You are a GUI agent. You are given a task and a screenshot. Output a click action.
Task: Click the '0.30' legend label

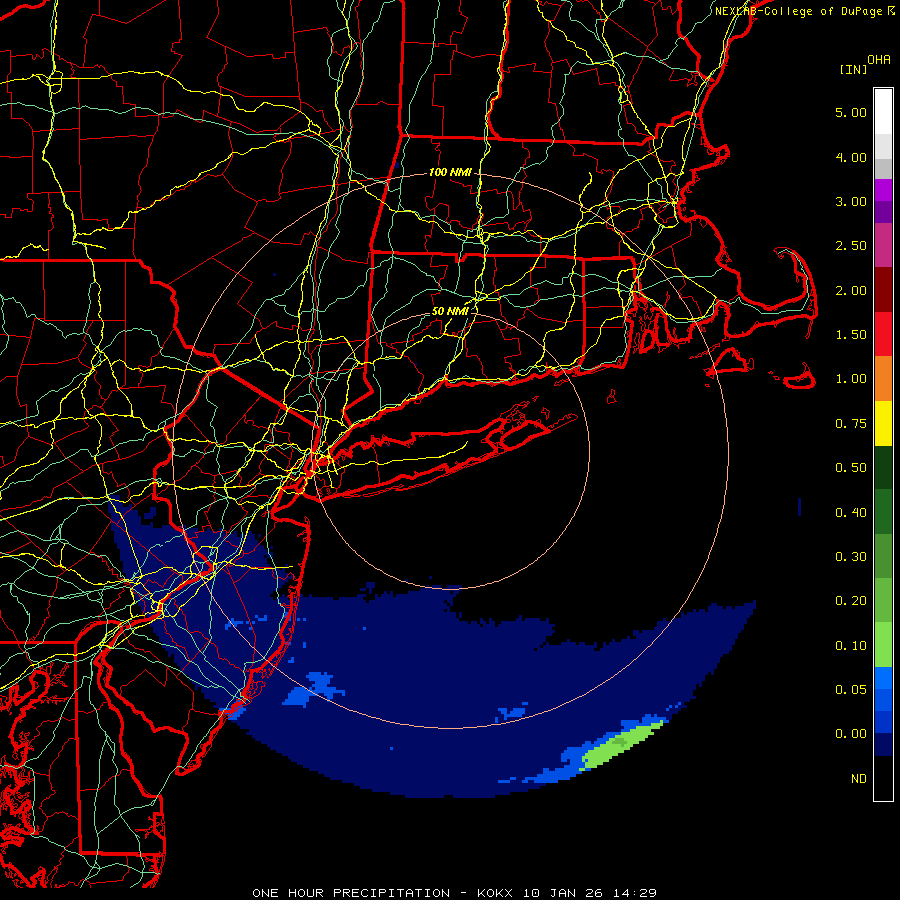(x=851, y=557)
